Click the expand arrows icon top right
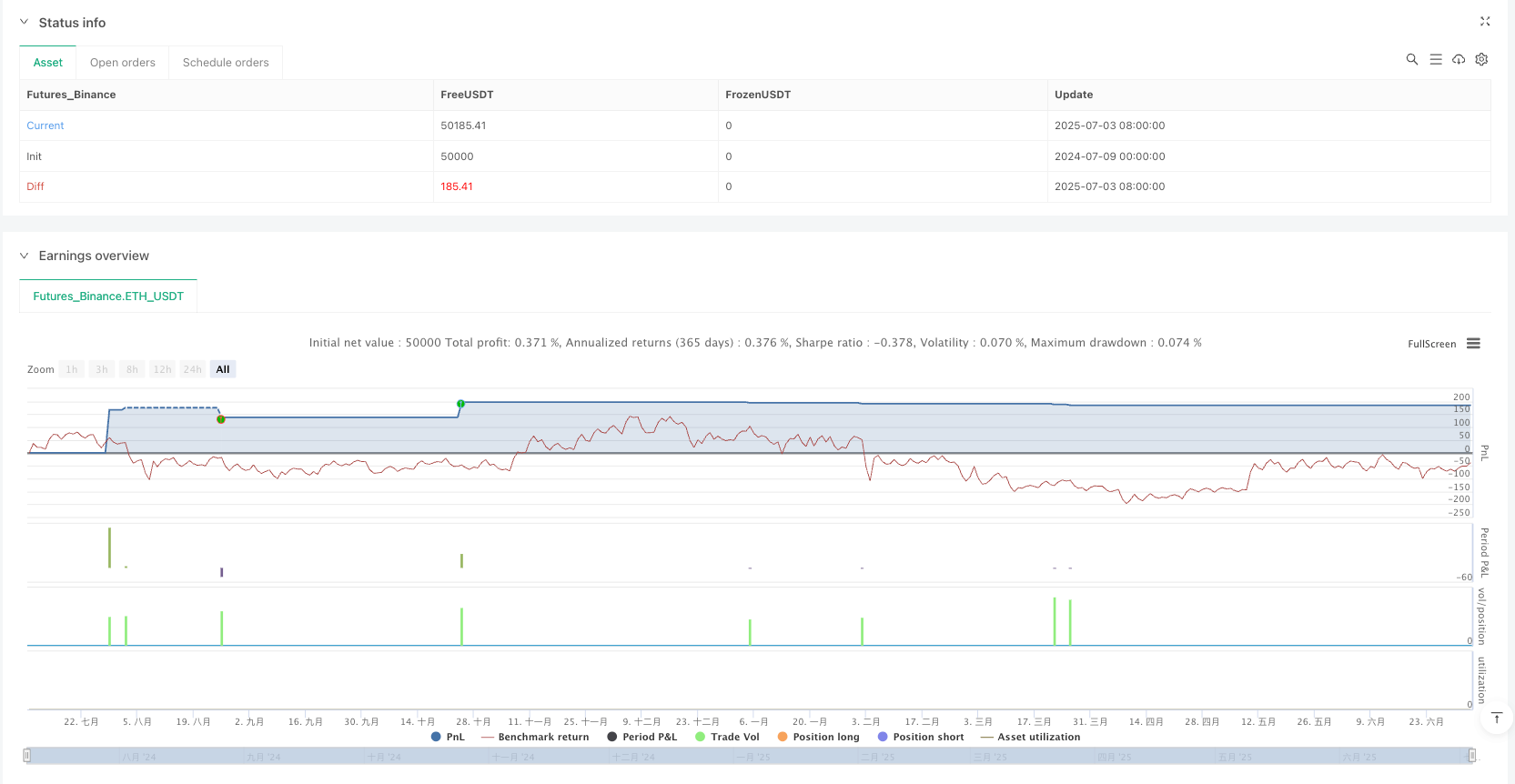The height and width of the screenshot is (784, 1515). [x=1485, y=22]
